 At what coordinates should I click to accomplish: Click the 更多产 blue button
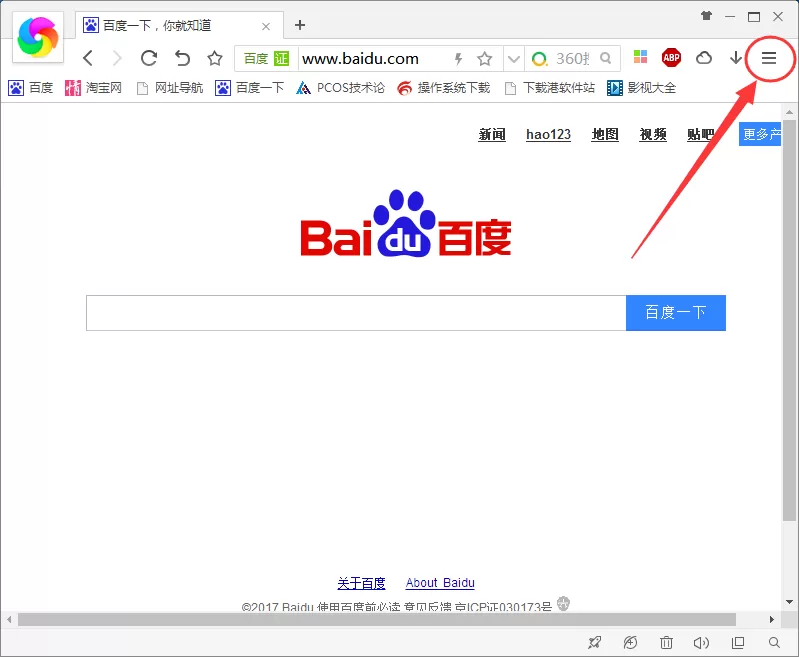(760, 134)
